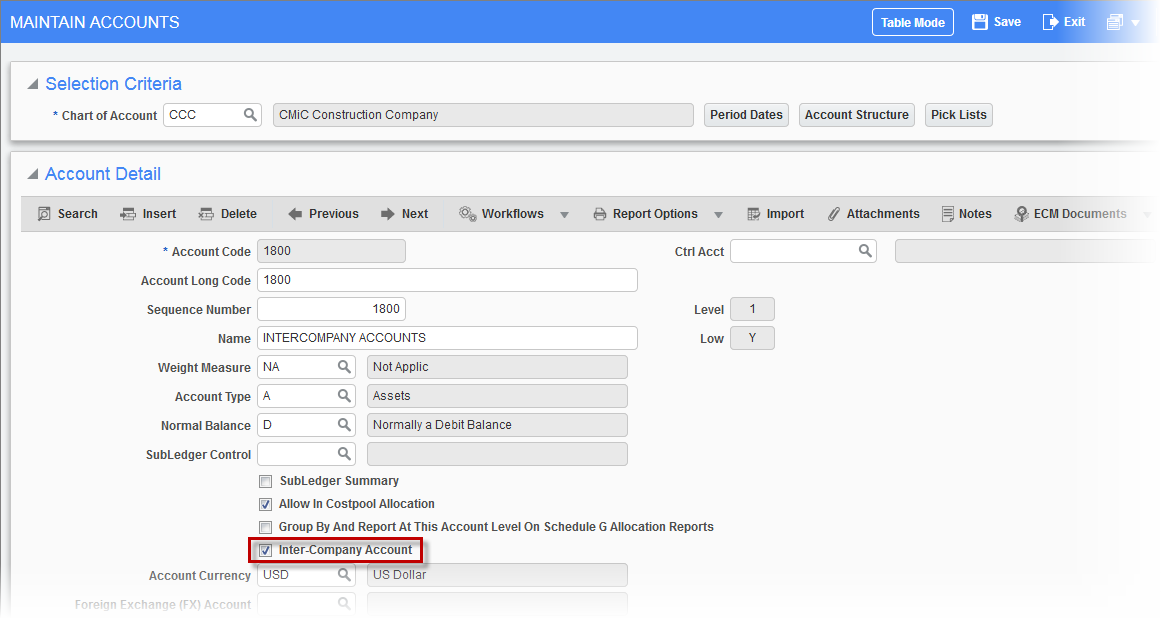Open the SubLedger Control lookup magnifier
This screenshot has height=619, width=1161.
pos(344,453)
